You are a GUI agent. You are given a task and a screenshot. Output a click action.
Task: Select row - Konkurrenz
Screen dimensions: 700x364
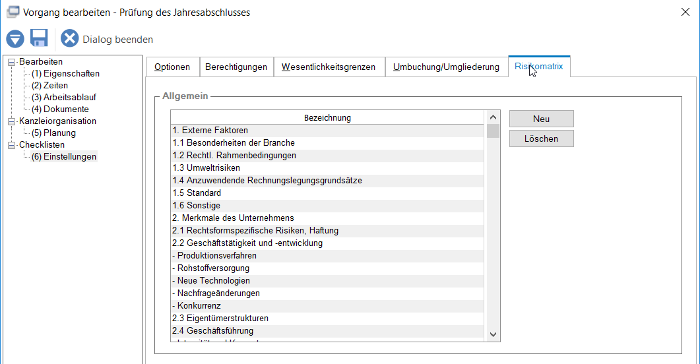click(327, 306)
